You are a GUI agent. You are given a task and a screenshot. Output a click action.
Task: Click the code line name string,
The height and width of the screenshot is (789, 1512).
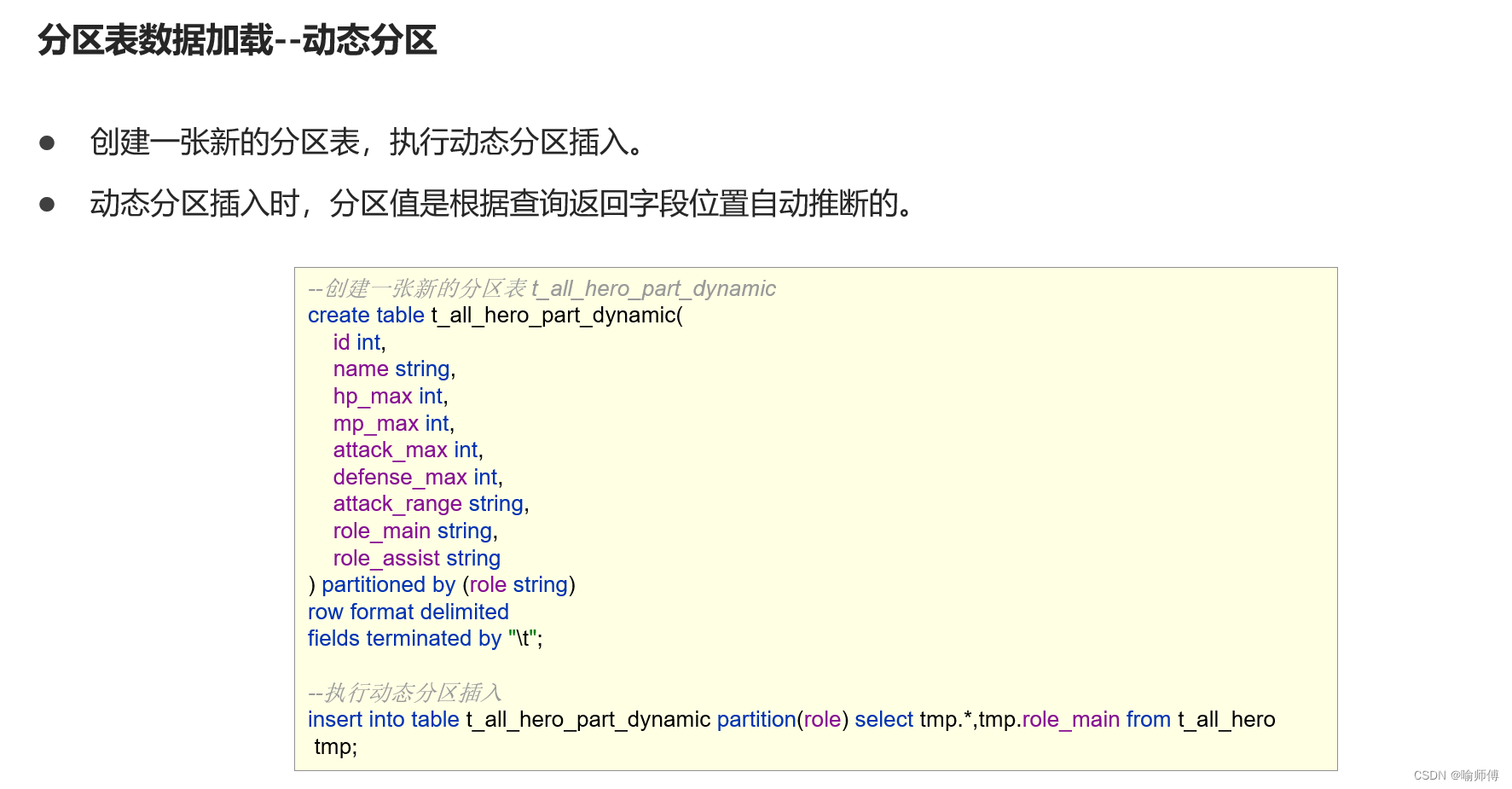[x=394, y=369]
